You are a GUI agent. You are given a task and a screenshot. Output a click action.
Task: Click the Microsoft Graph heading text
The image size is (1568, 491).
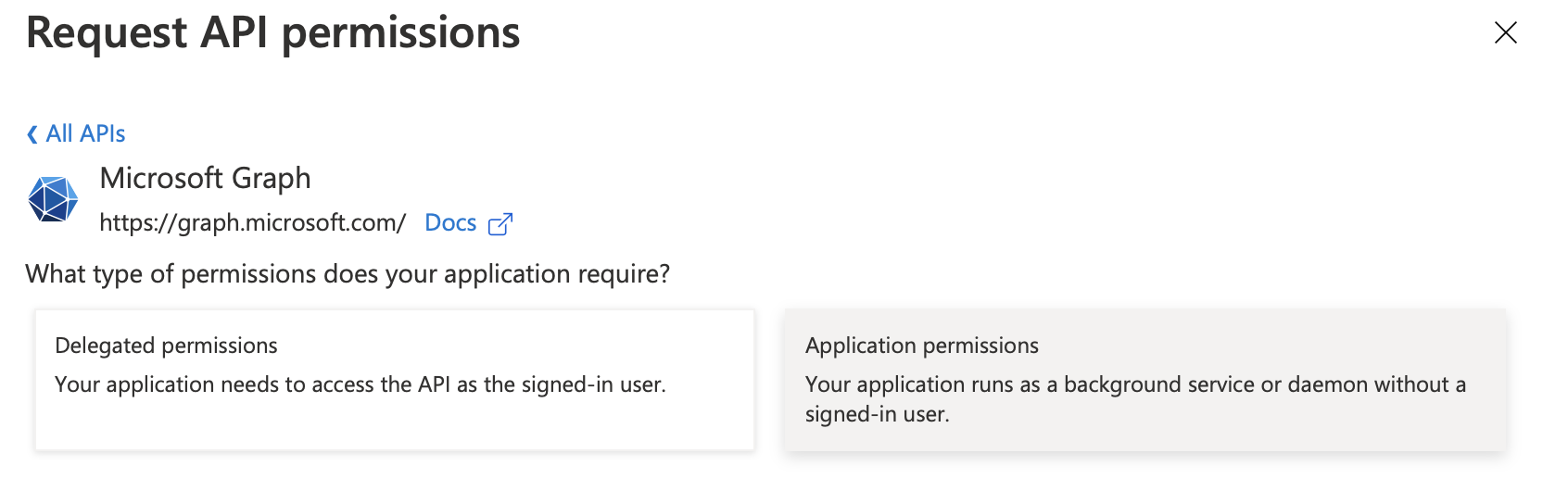click(x=205, y=178)
